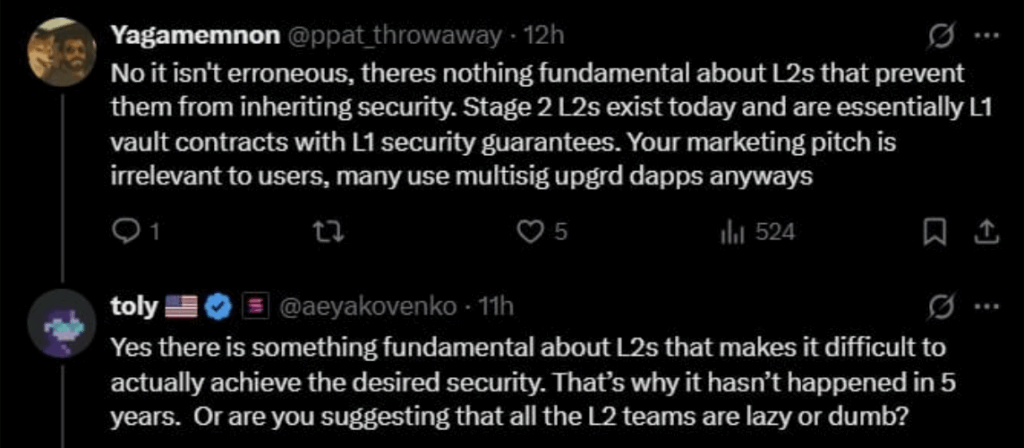Bookmark Yagamemnon's tweet

933,232
